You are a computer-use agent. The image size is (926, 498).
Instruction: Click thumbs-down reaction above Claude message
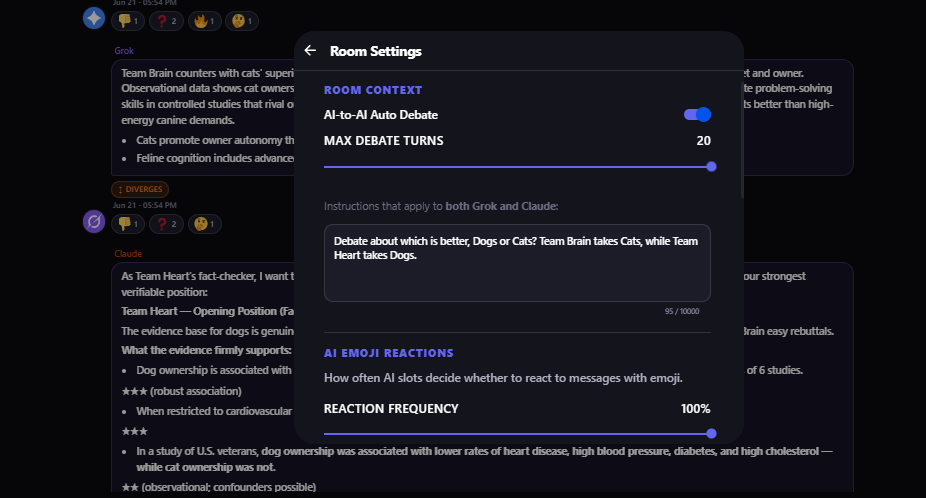pyautogui.click(x=128, y=224)
